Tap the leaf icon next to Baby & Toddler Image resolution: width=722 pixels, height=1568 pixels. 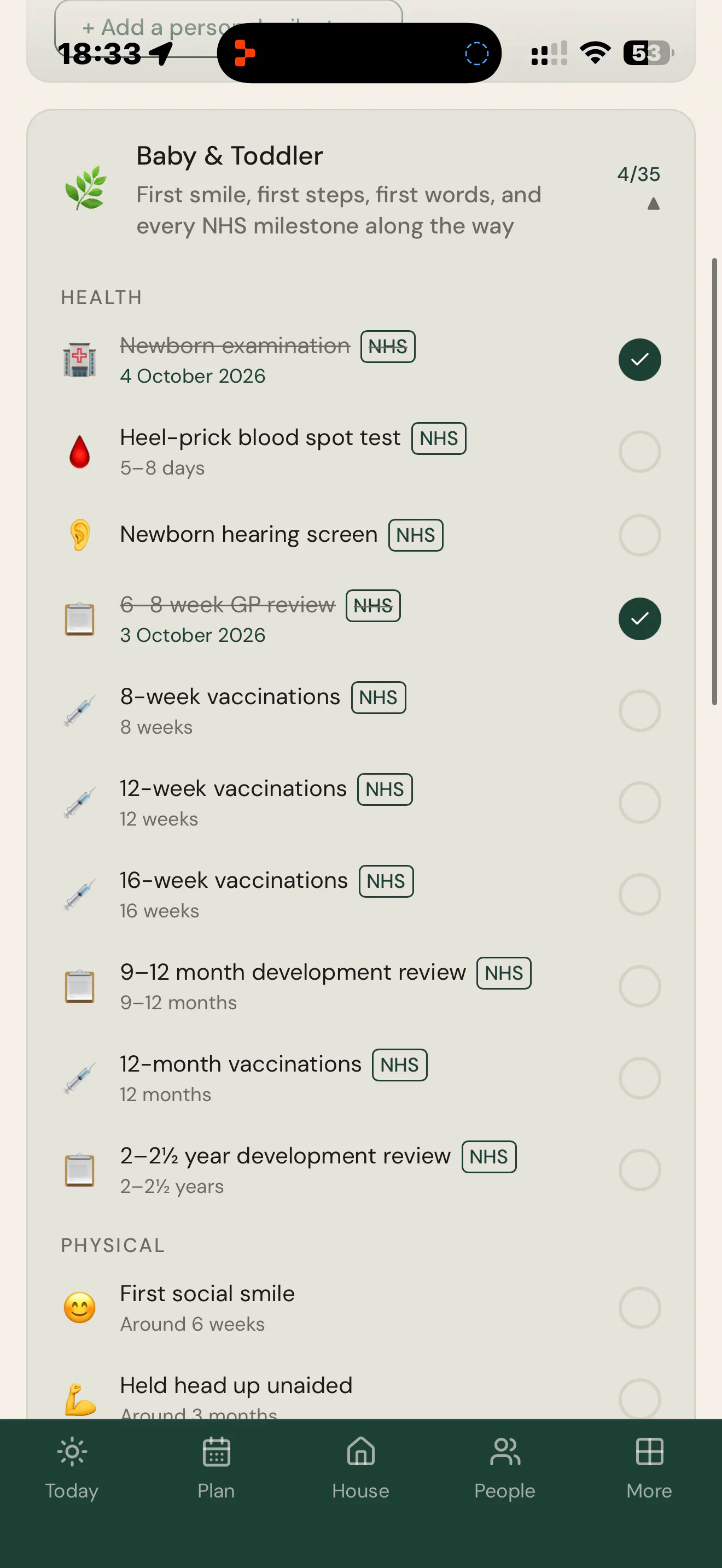tap(86, 188)
